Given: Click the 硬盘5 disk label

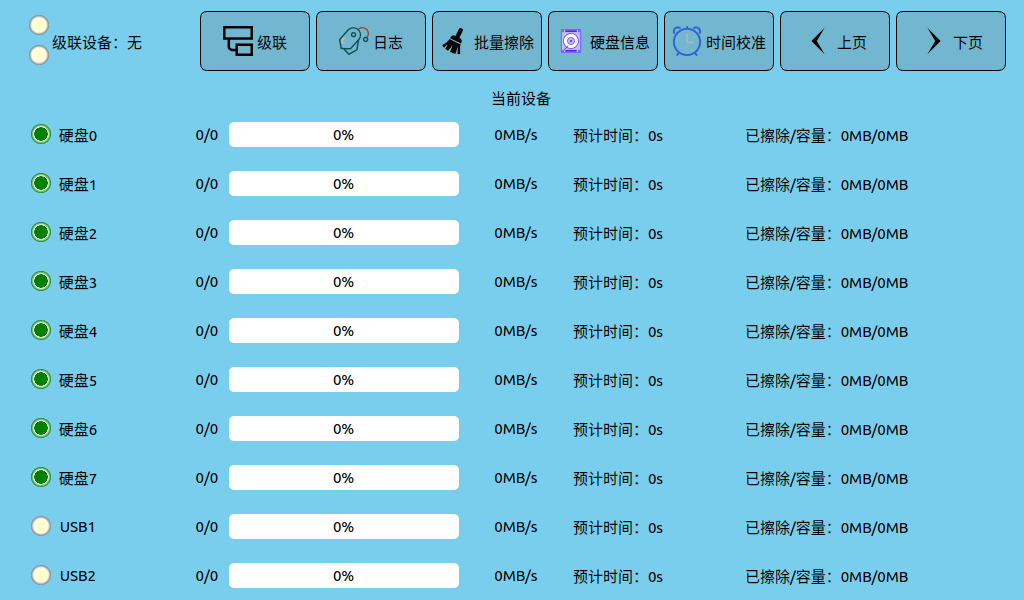Looking at the screenshot, I should tap(77, 381).
